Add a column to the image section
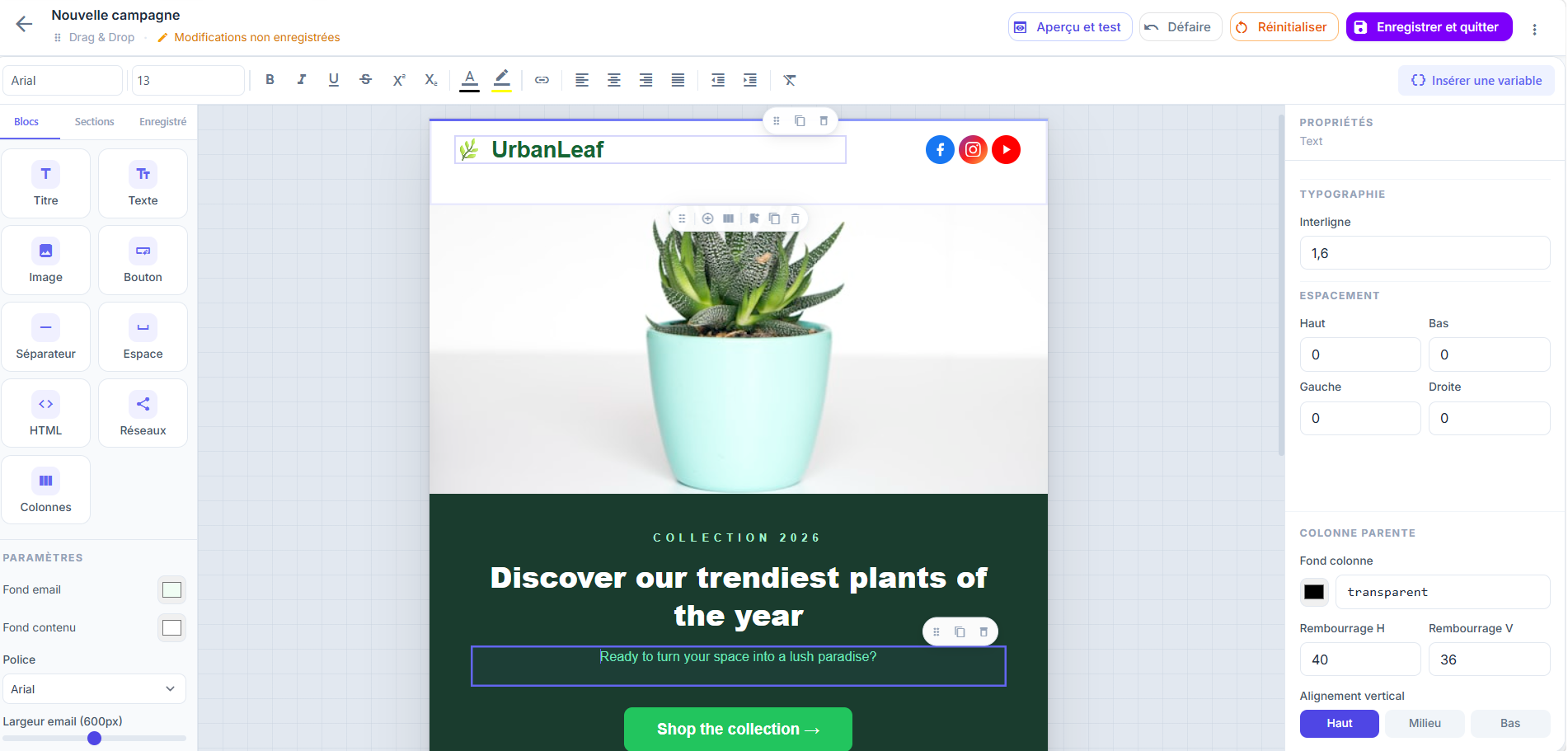Viewport: 1568px width, 751px height. [x=707, y=218]
